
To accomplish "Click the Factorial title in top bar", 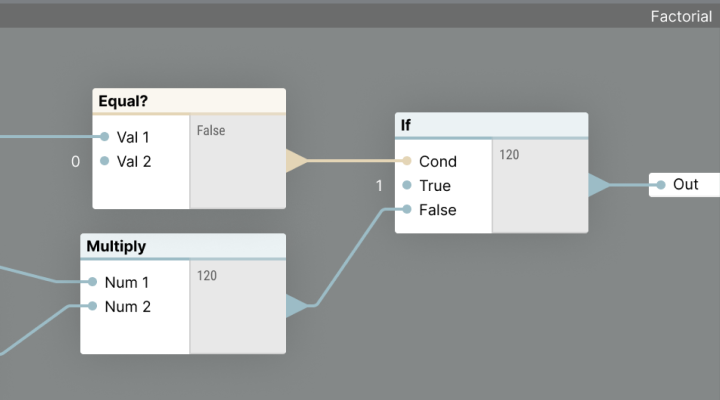I will pos(680,16).
